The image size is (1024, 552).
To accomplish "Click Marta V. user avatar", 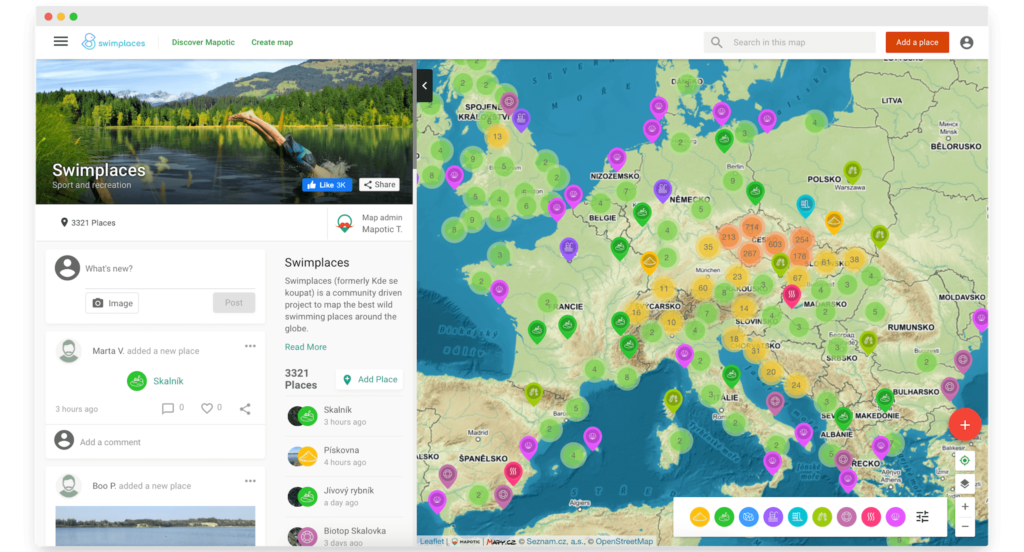I will (x=69, y=351).
